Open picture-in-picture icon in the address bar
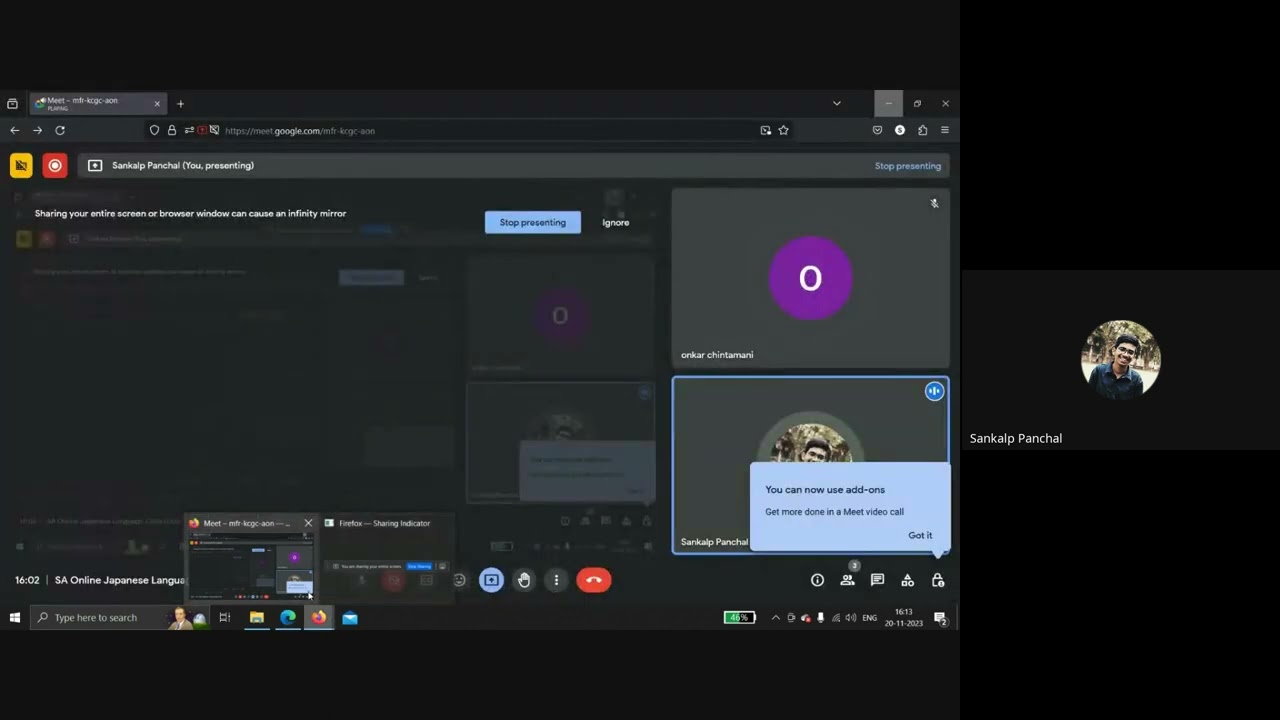This screenshot has height=720, width=1280. [x=765, y=130]
